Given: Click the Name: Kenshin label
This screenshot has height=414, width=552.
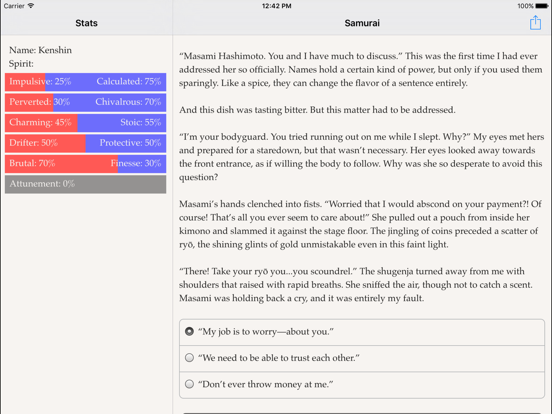Looking at the screenshot, I should (x=40, y=50).
